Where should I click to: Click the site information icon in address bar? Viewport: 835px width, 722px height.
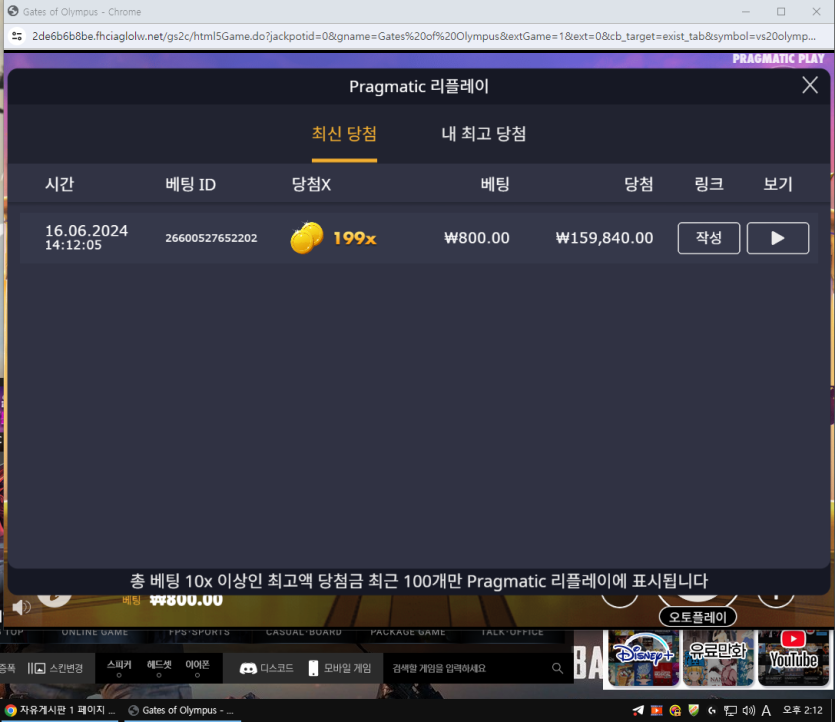[17, 36]
